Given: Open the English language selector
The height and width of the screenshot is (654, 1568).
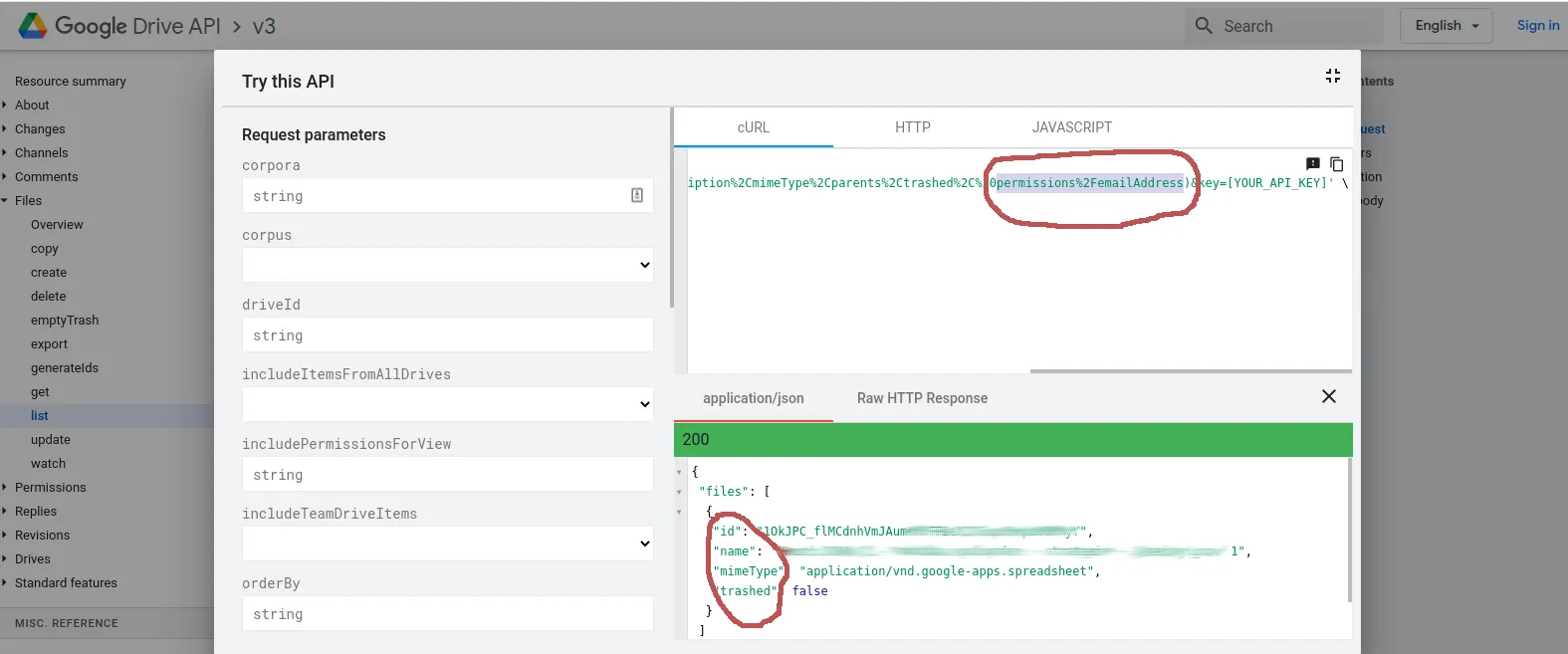Looking at the screenshot, I should click(1447, 26).
